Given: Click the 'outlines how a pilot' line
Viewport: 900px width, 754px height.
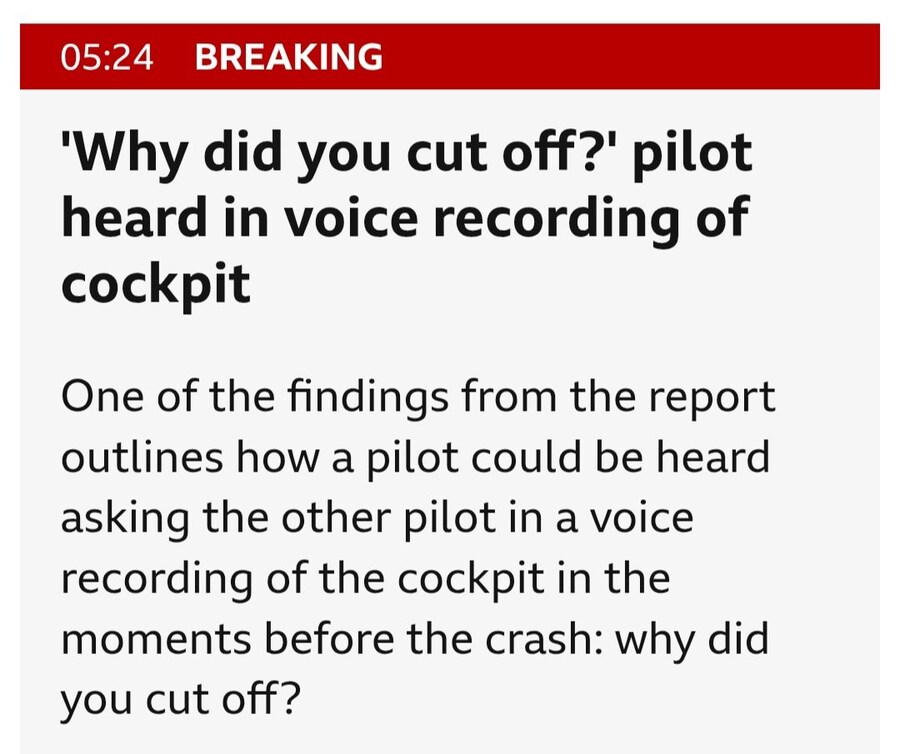Looking at the screenshot, I should (x=260, y=458).
